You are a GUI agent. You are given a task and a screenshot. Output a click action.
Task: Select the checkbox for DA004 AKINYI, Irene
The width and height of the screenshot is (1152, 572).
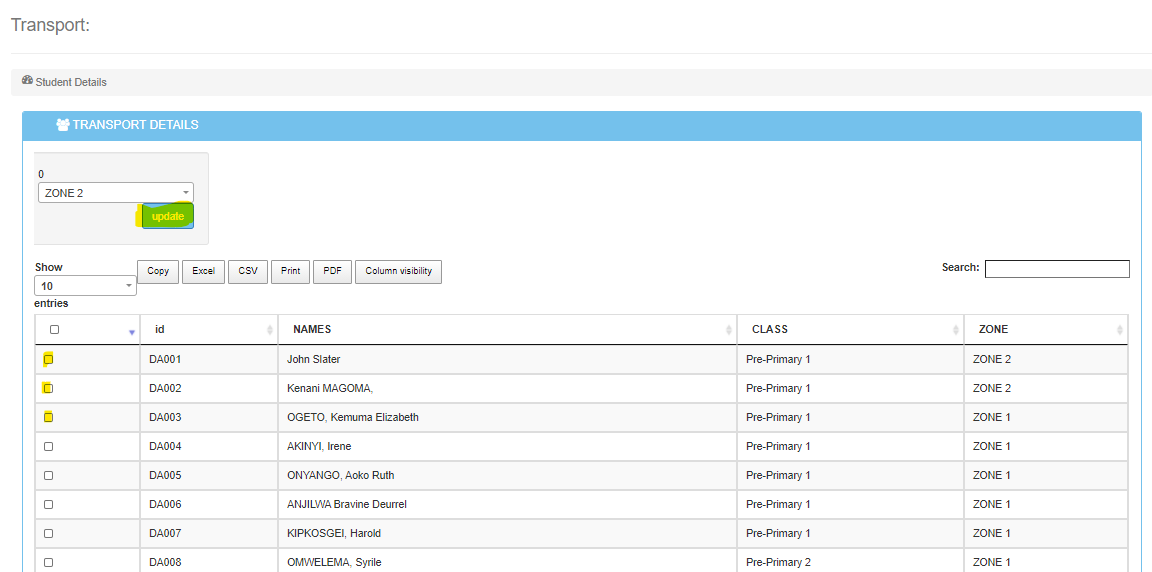pyautogui.click(x=48, y=446)
